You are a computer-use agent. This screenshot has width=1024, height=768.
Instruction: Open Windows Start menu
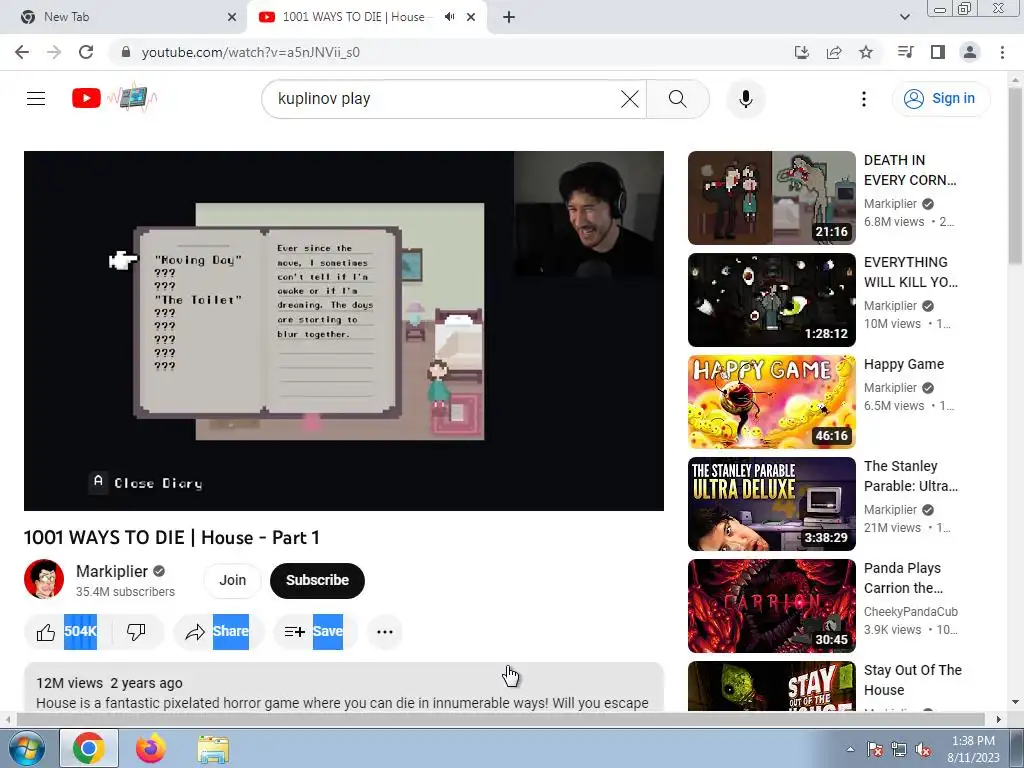(26, 749)
